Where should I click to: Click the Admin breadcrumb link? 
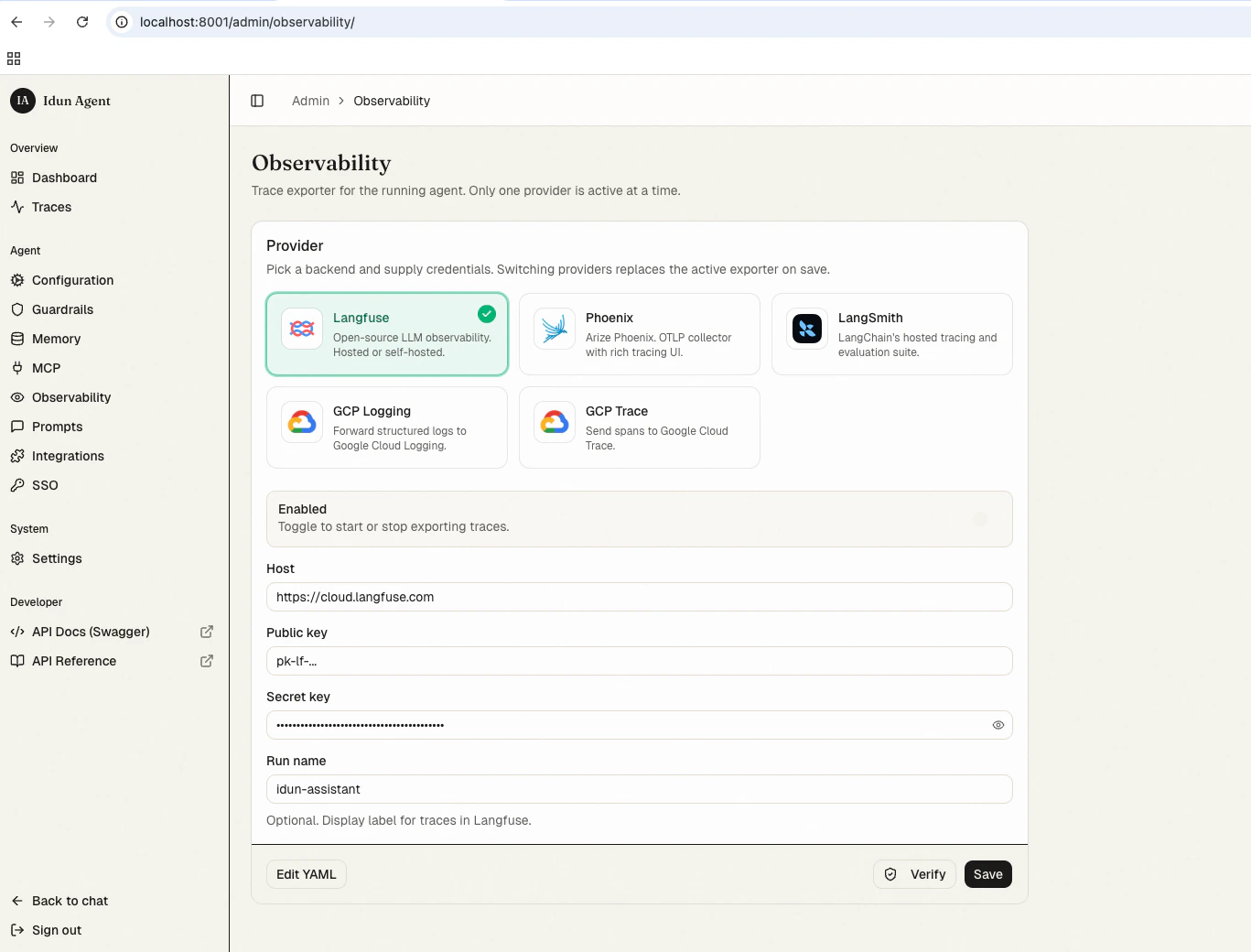pos(310,101)
